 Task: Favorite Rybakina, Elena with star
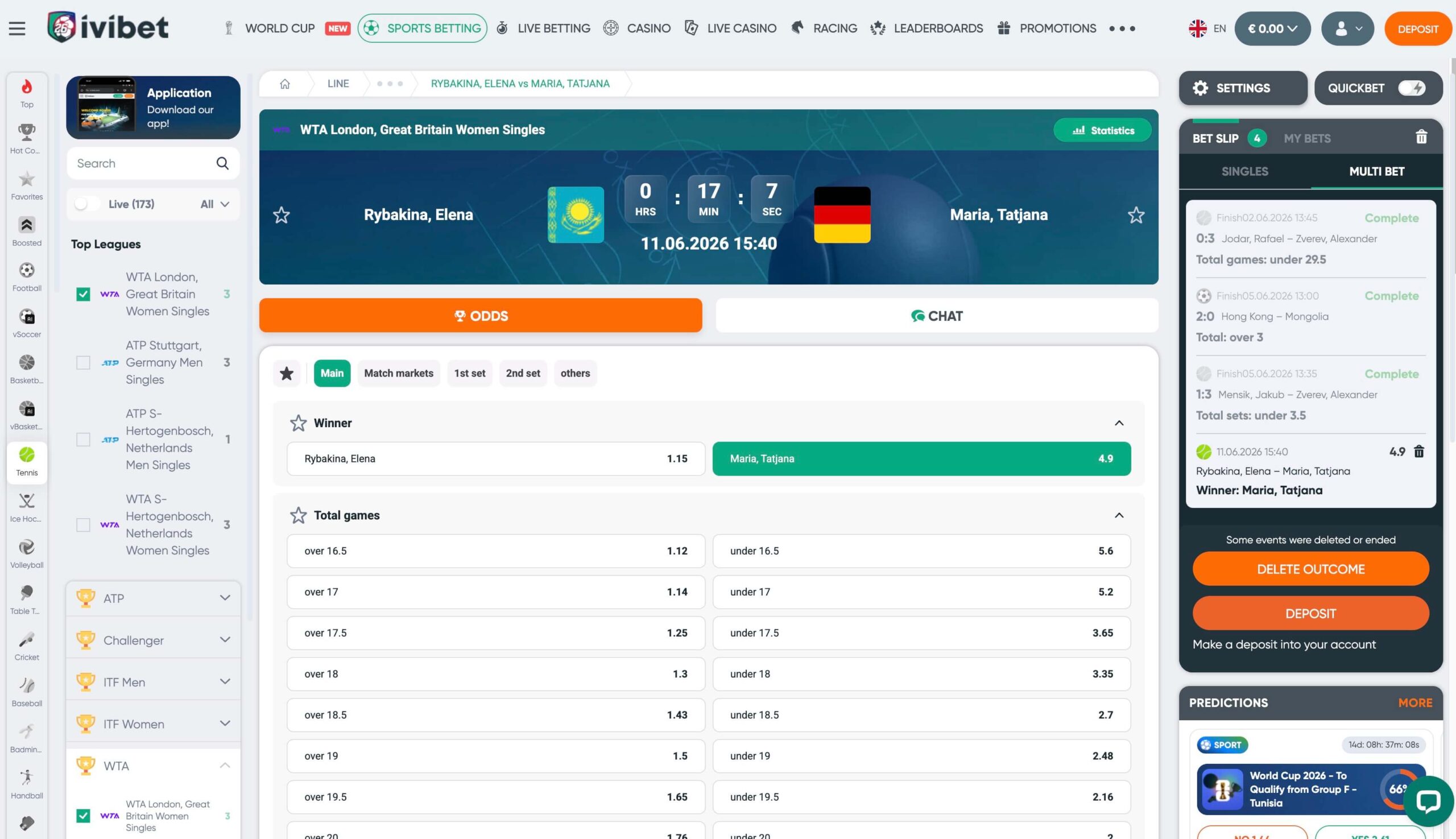pos(281,215)
